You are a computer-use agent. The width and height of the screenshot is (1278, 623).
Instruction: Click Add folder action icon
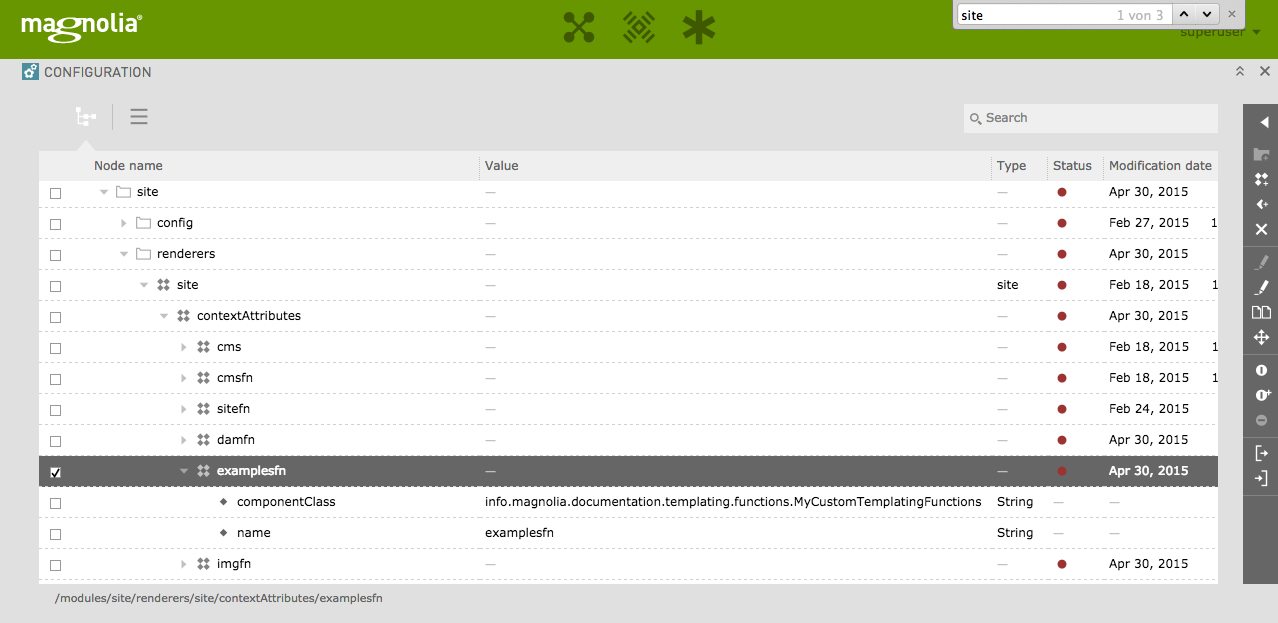(1262, 155)
